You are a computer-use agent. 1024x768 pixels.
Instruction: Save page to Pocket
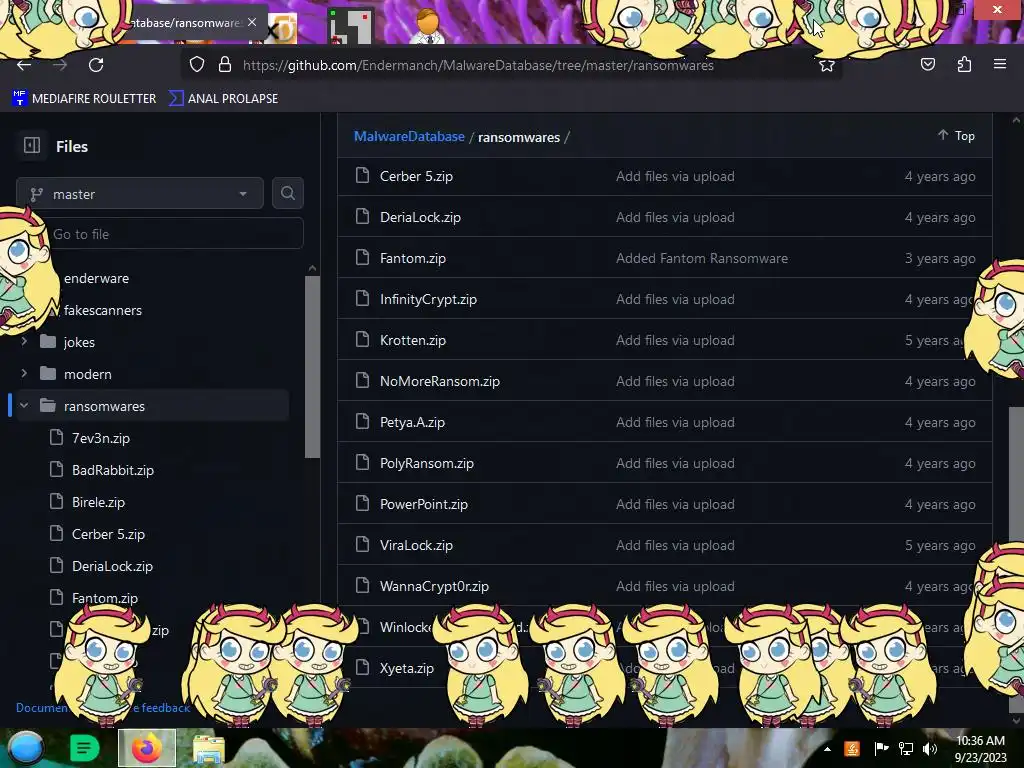tap(927, 65)
